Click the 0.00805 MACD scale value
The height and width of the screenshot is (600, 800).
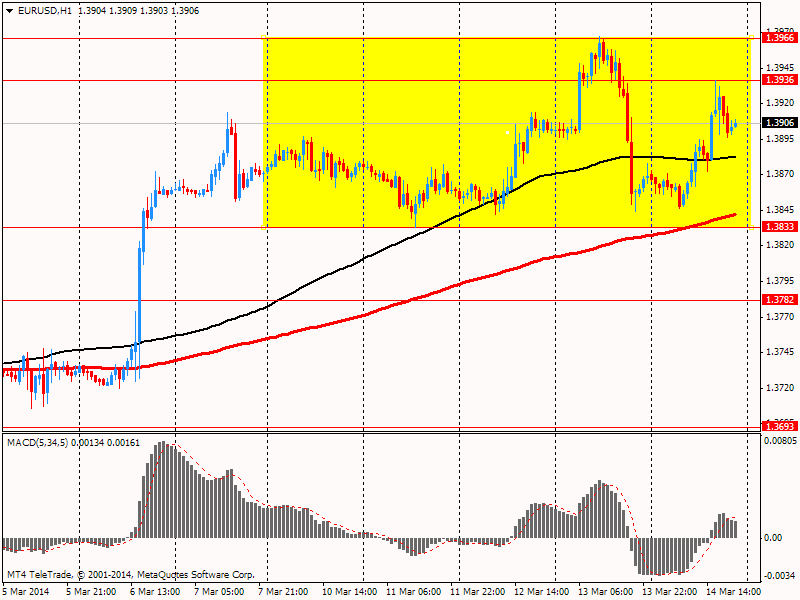(x=780, y=440)
